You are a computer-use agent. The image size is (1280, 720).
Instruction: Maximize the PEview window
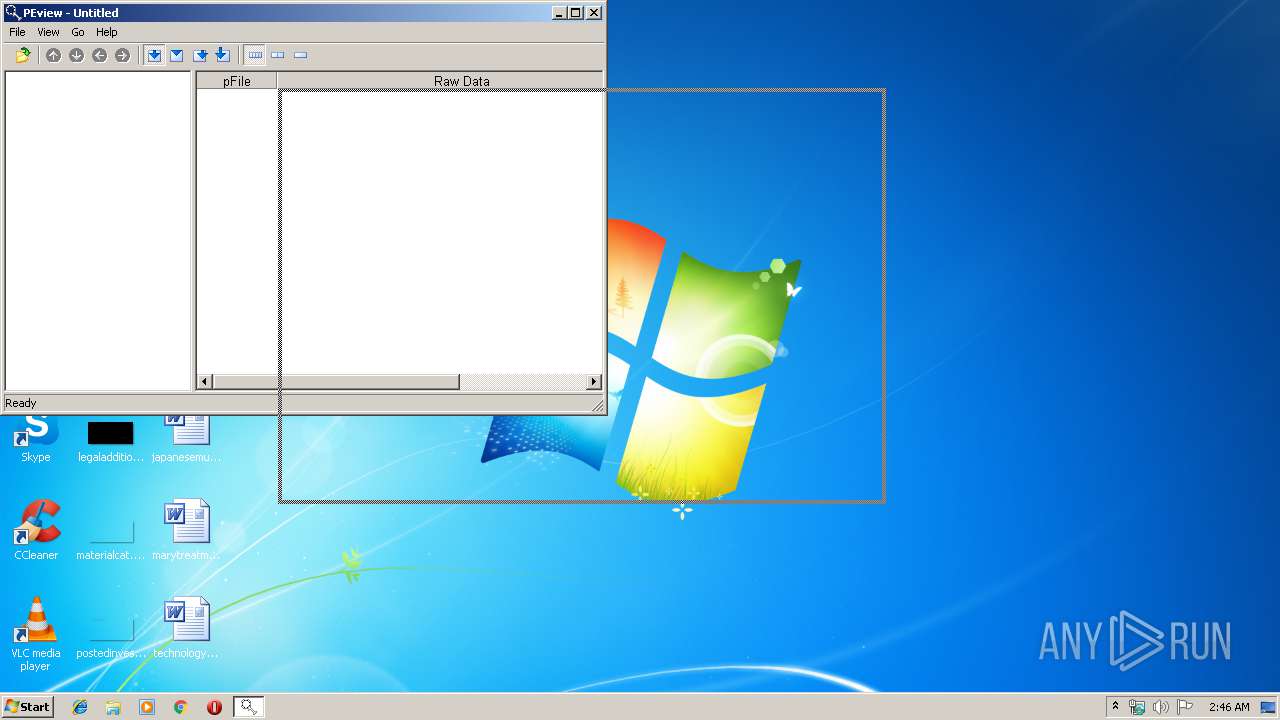(575, 12)
